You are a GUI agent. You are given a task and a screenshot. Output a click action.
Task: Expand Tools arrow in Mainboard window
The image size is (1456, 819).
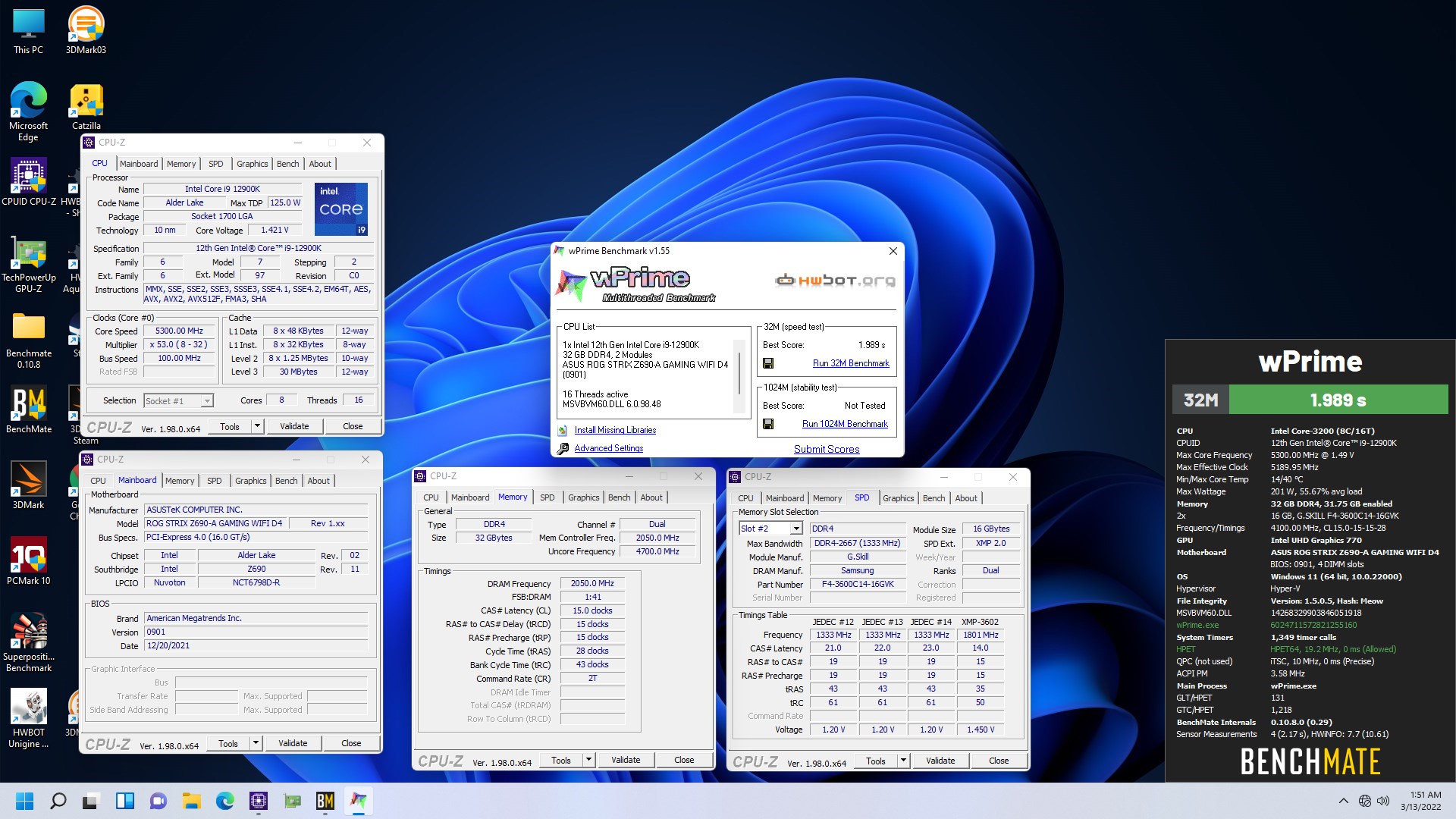point(256,743)
